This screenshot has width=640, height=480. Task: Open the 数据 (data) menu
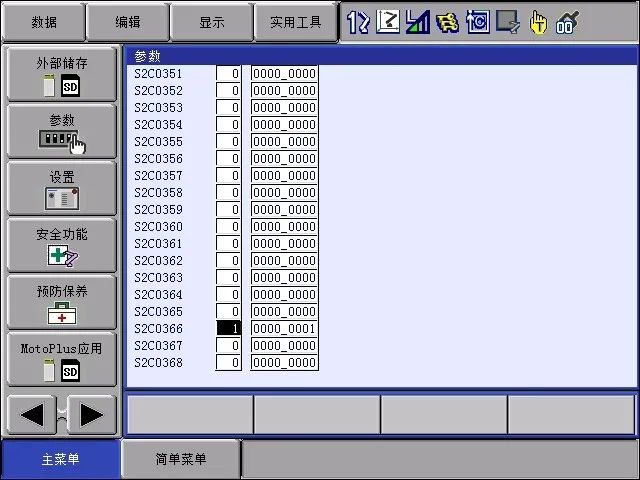pyautogui.click(x=43, y=22)
